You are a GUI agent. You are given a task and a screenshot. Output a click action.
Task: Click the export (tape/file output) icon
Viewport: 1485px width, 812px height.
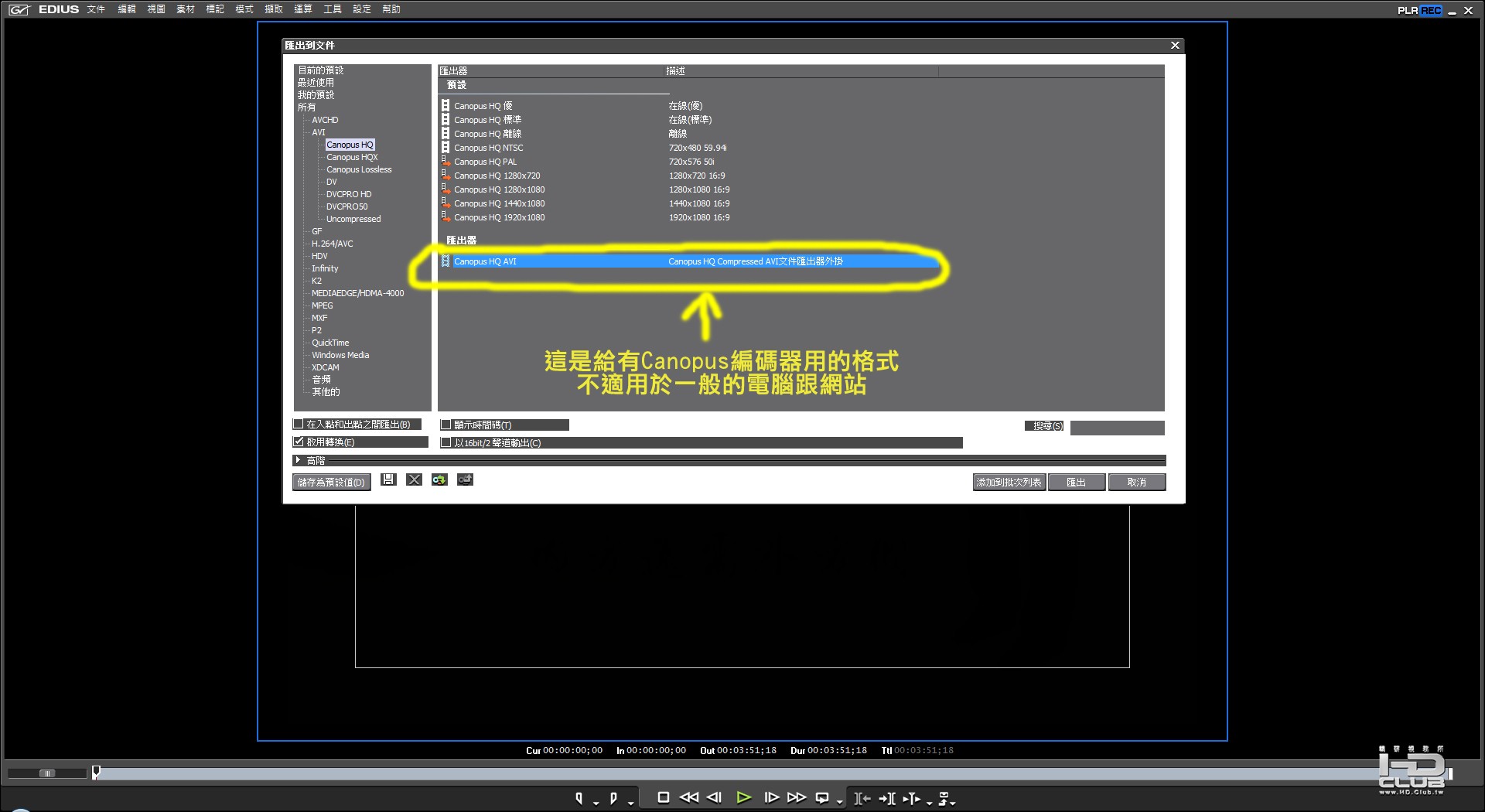[x=944, y=798]
